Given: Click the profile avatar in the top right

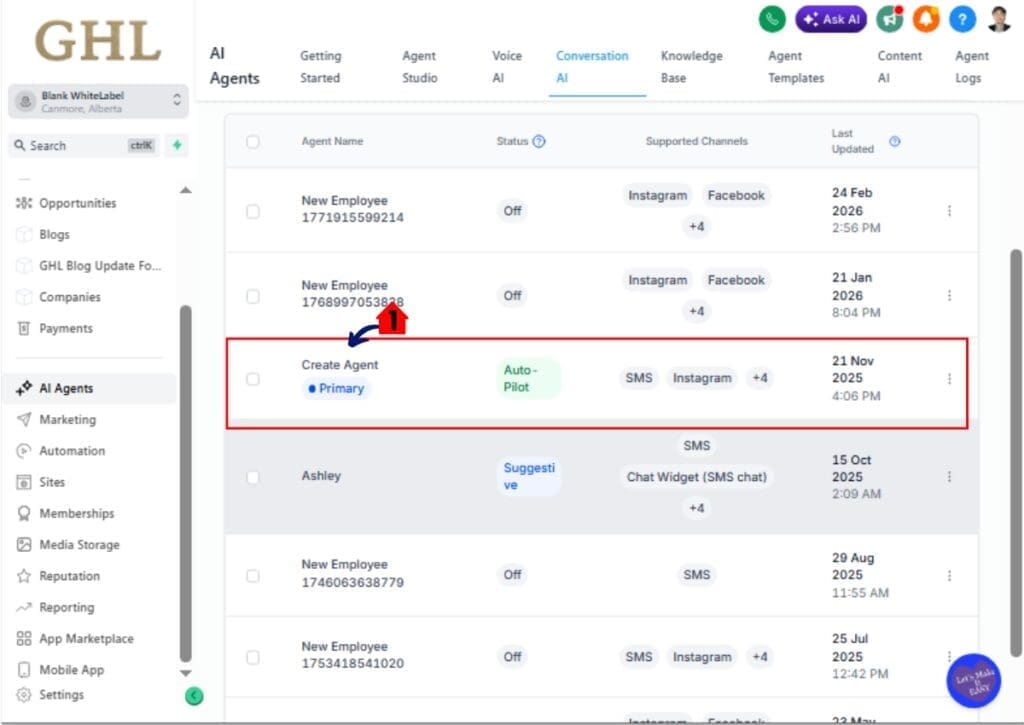Looking at the screenshot, I should [x=997, y=18].
